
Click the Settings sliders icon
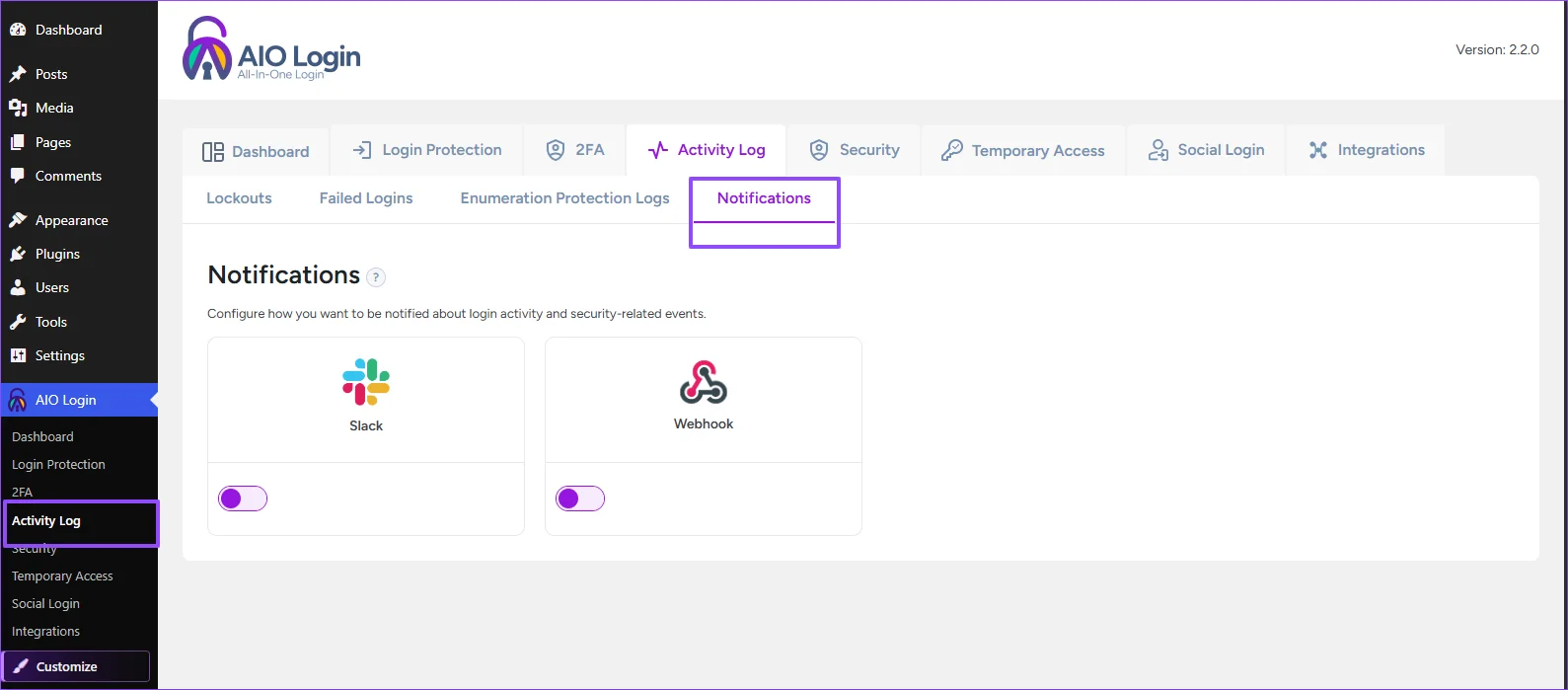pyautogui.click(x=18, y=355)
